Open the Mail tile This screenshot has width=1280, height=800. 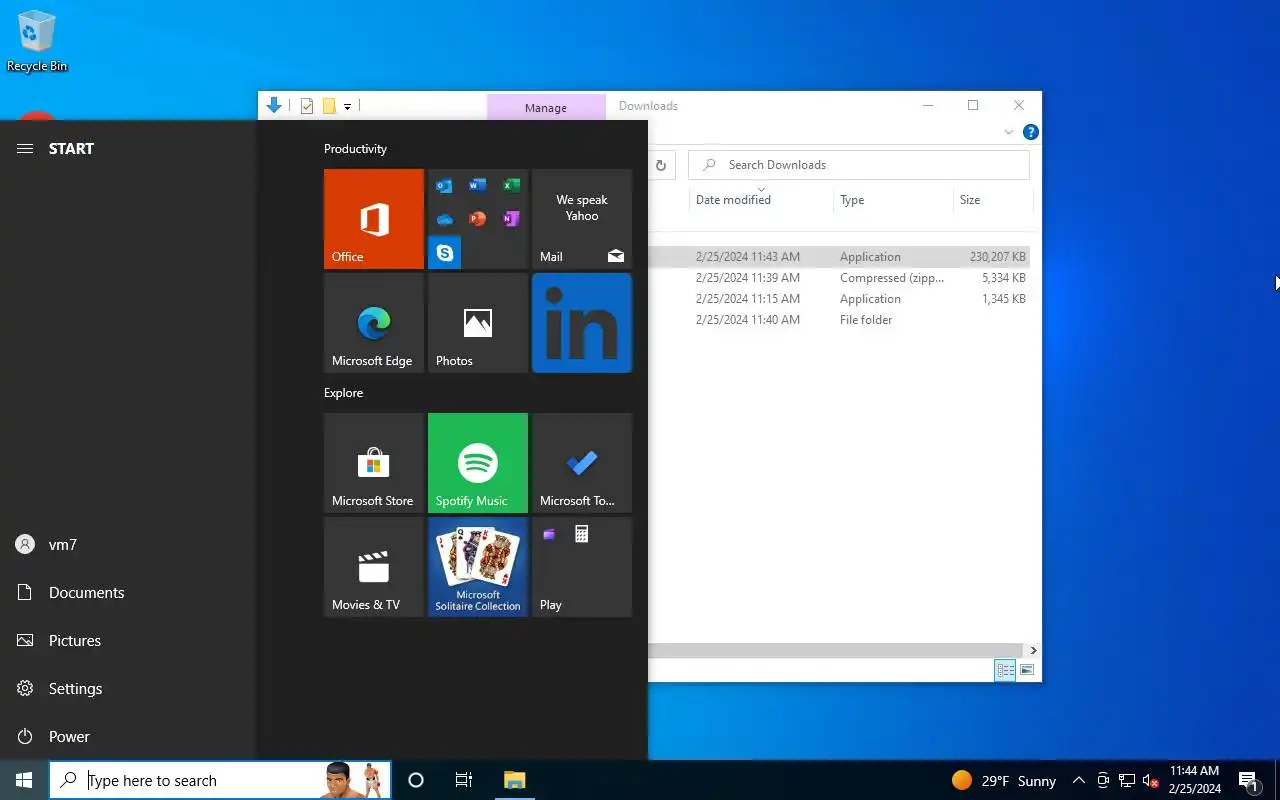click(x=582, y=219)
